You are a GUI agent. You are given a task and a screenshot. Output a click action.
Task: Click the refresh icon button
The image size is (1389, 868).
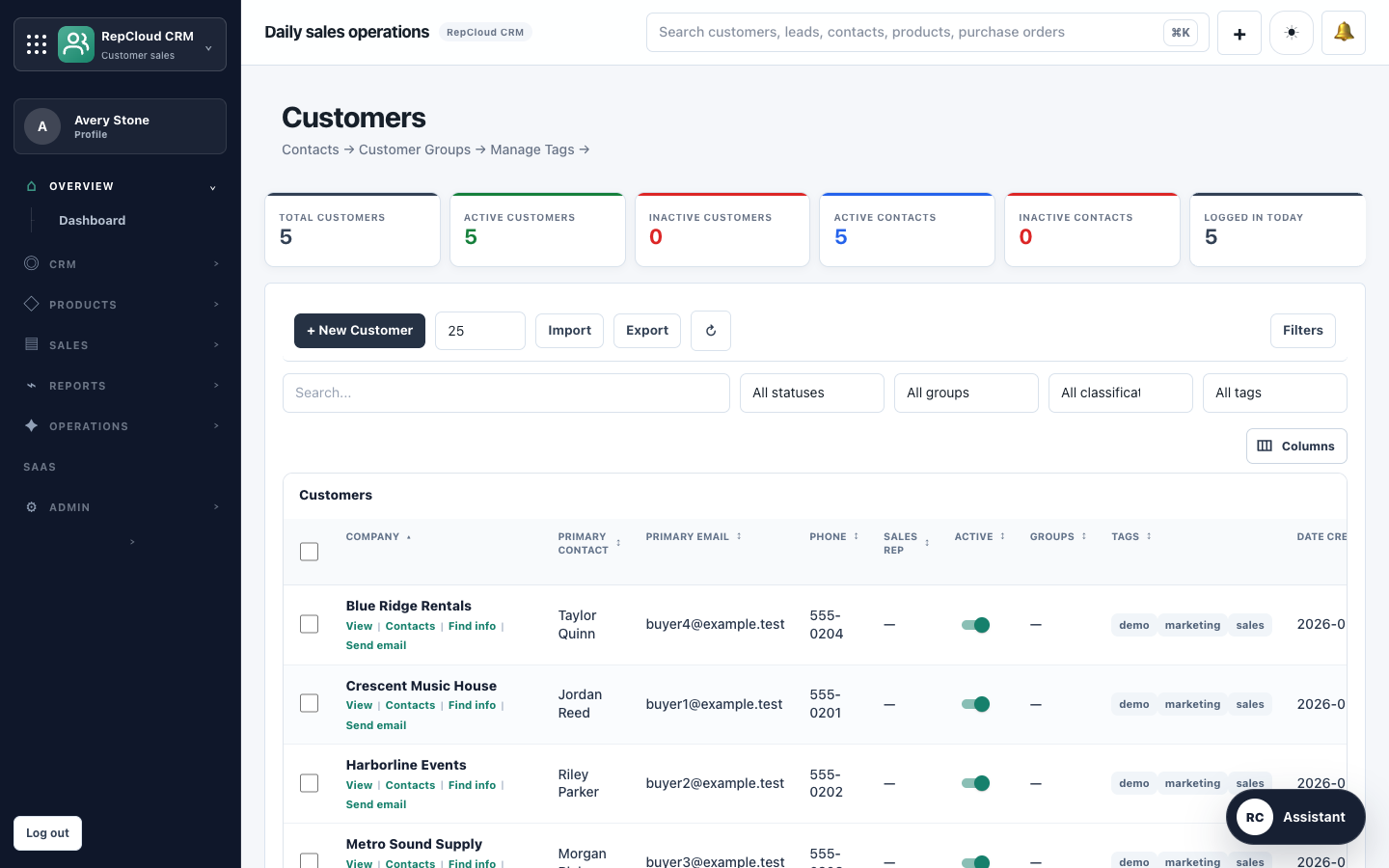tap(711, 331)
